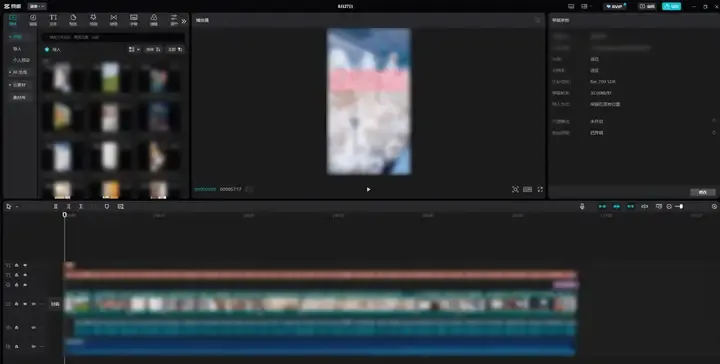
Task: Open timeline settings gear at far right
Action: [x=714, y=207]
